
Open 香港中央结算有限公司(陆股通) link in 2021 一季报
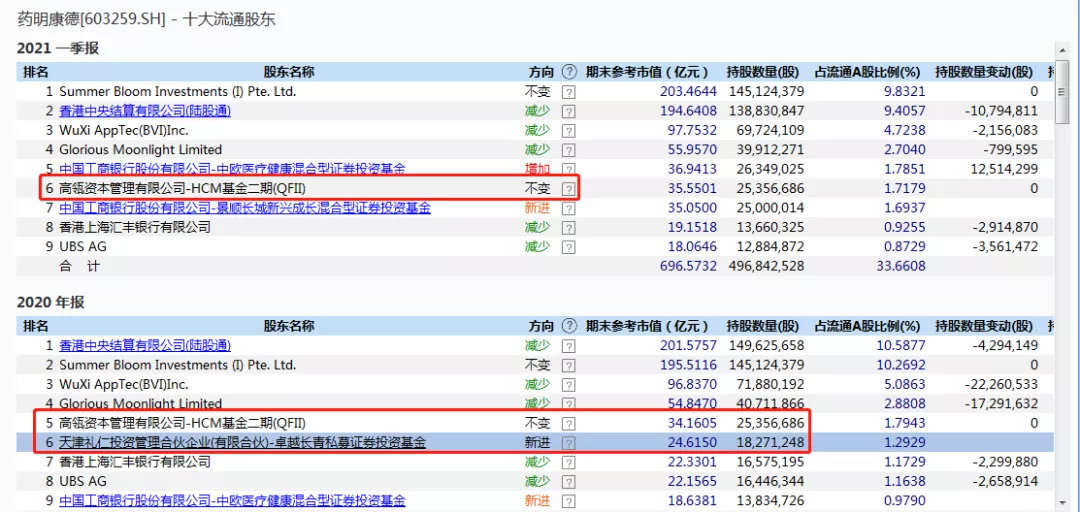(x=145, y=111)
